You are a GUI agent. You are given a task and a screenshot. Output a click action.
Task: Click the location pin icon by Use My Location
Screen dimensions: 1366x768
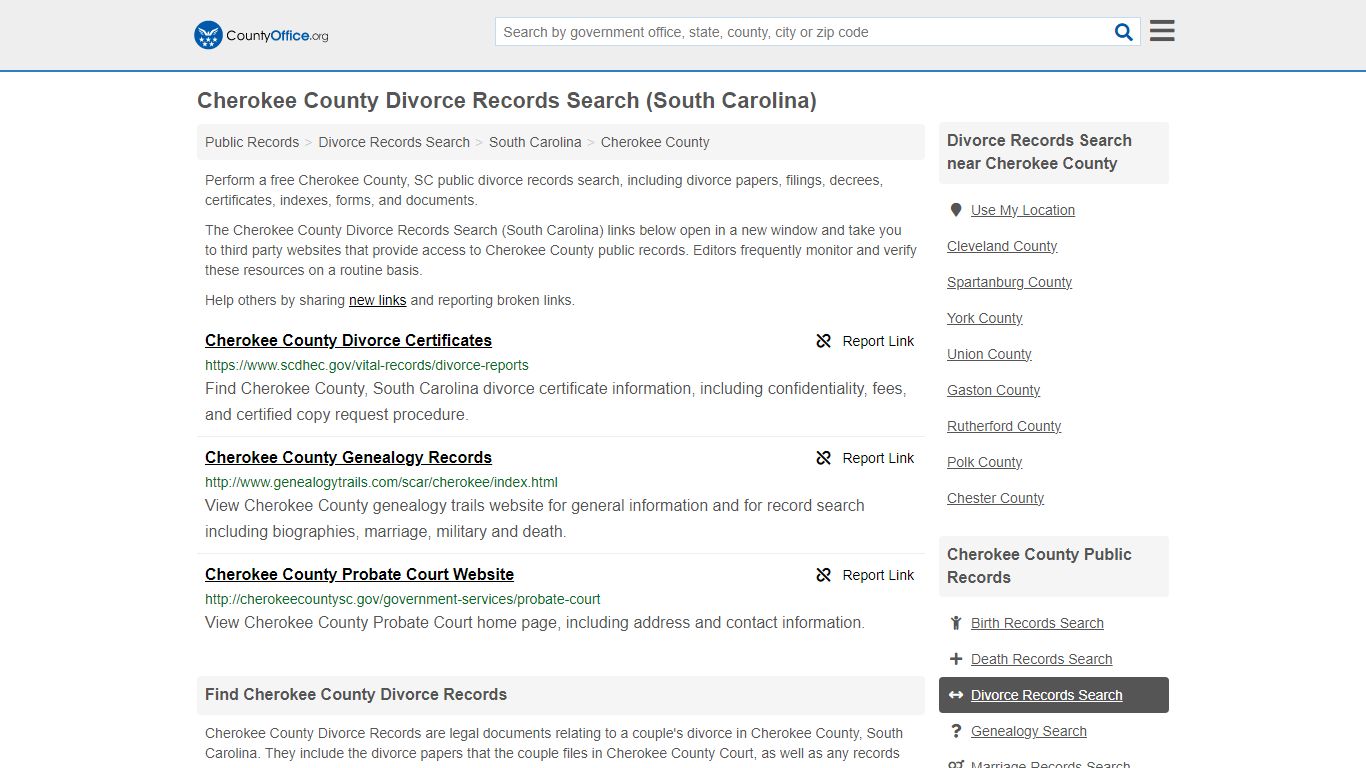[x=956, y=210]
